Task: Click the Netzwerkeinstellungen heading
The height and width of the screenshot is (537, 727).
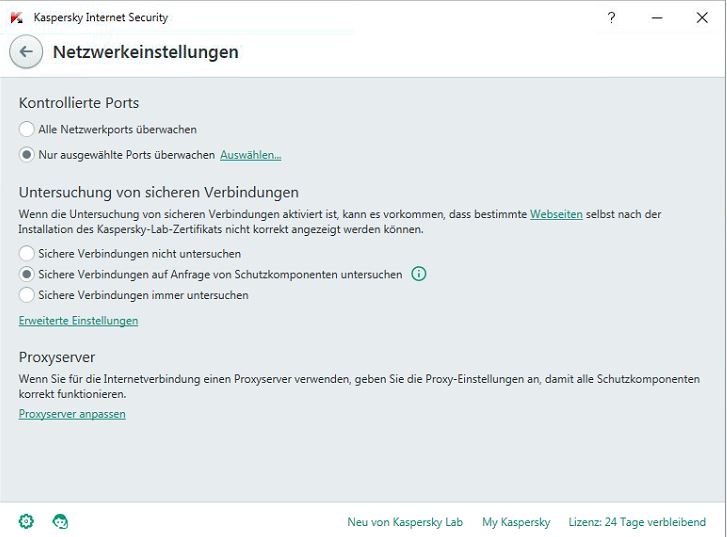Action: (146, 51)
